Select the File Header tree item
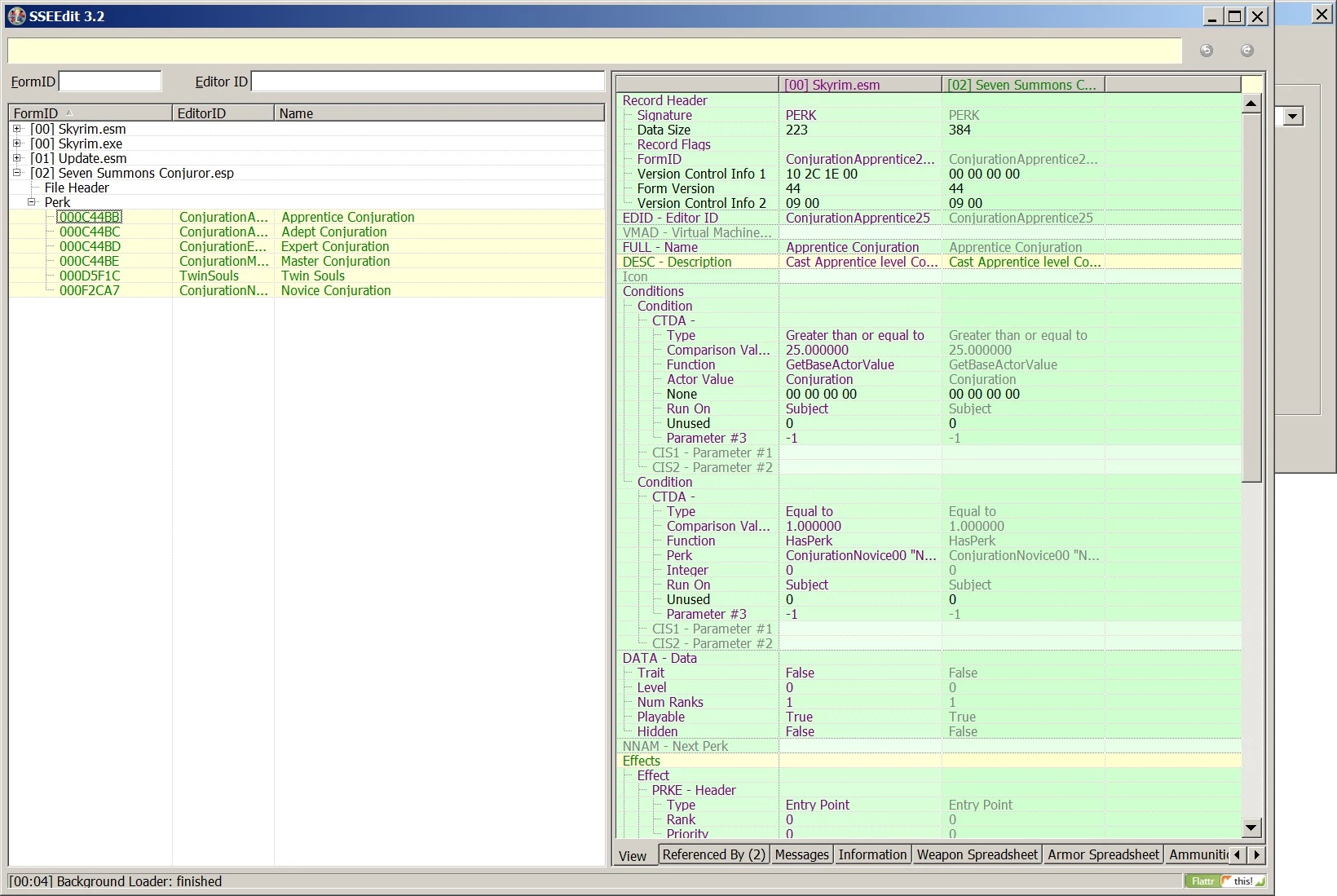Viewport: 1337px width, 896px height. (x=77, y=188)
